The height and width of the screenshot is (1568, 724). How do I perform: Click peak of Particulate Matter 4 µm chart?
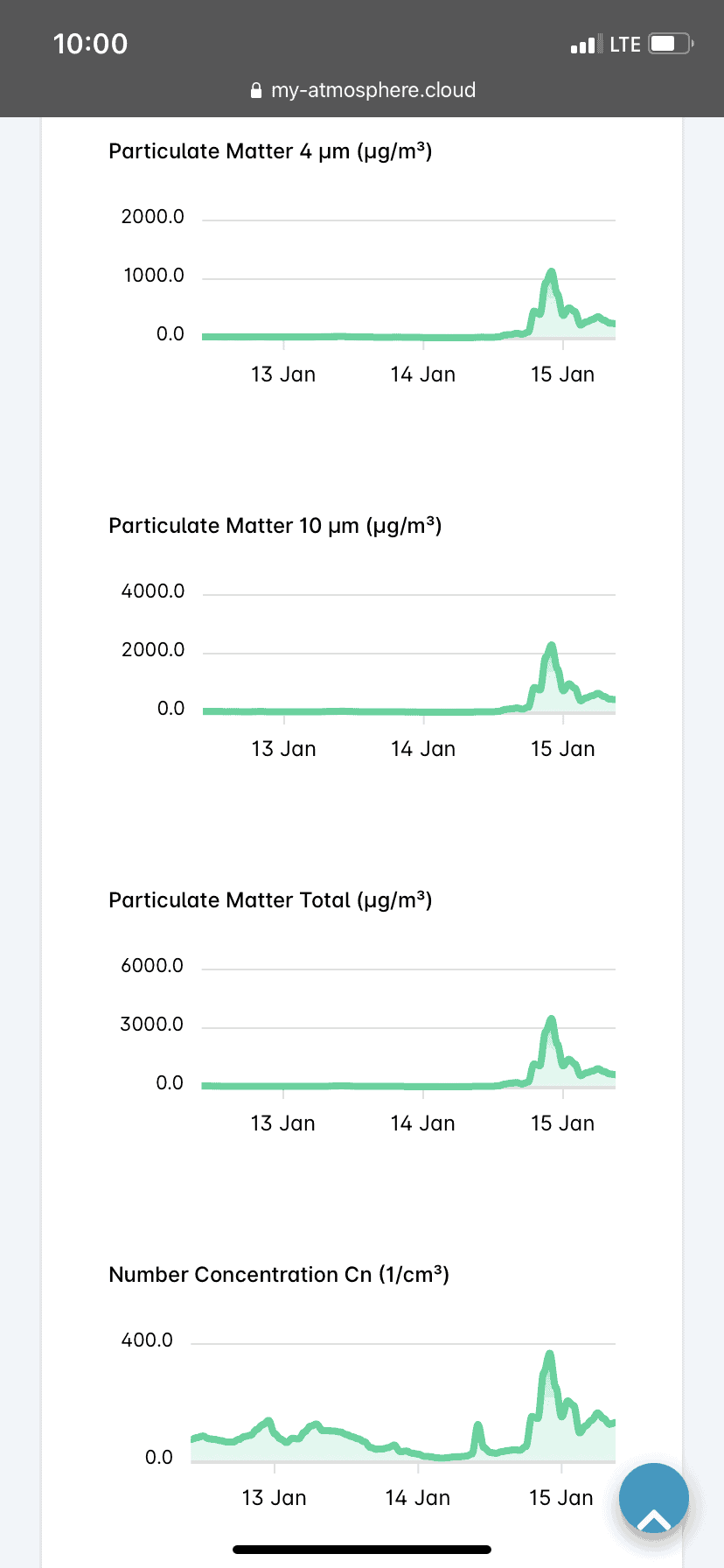(551, 272)
